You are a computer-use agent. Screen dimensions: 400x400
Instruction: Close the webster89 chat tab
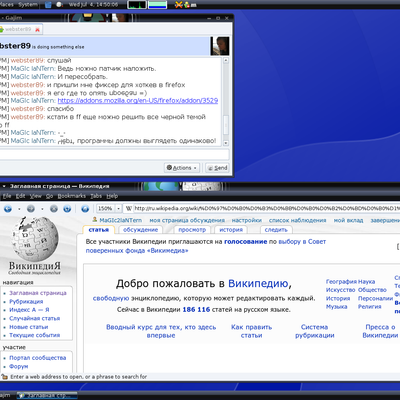coord(37,30)
